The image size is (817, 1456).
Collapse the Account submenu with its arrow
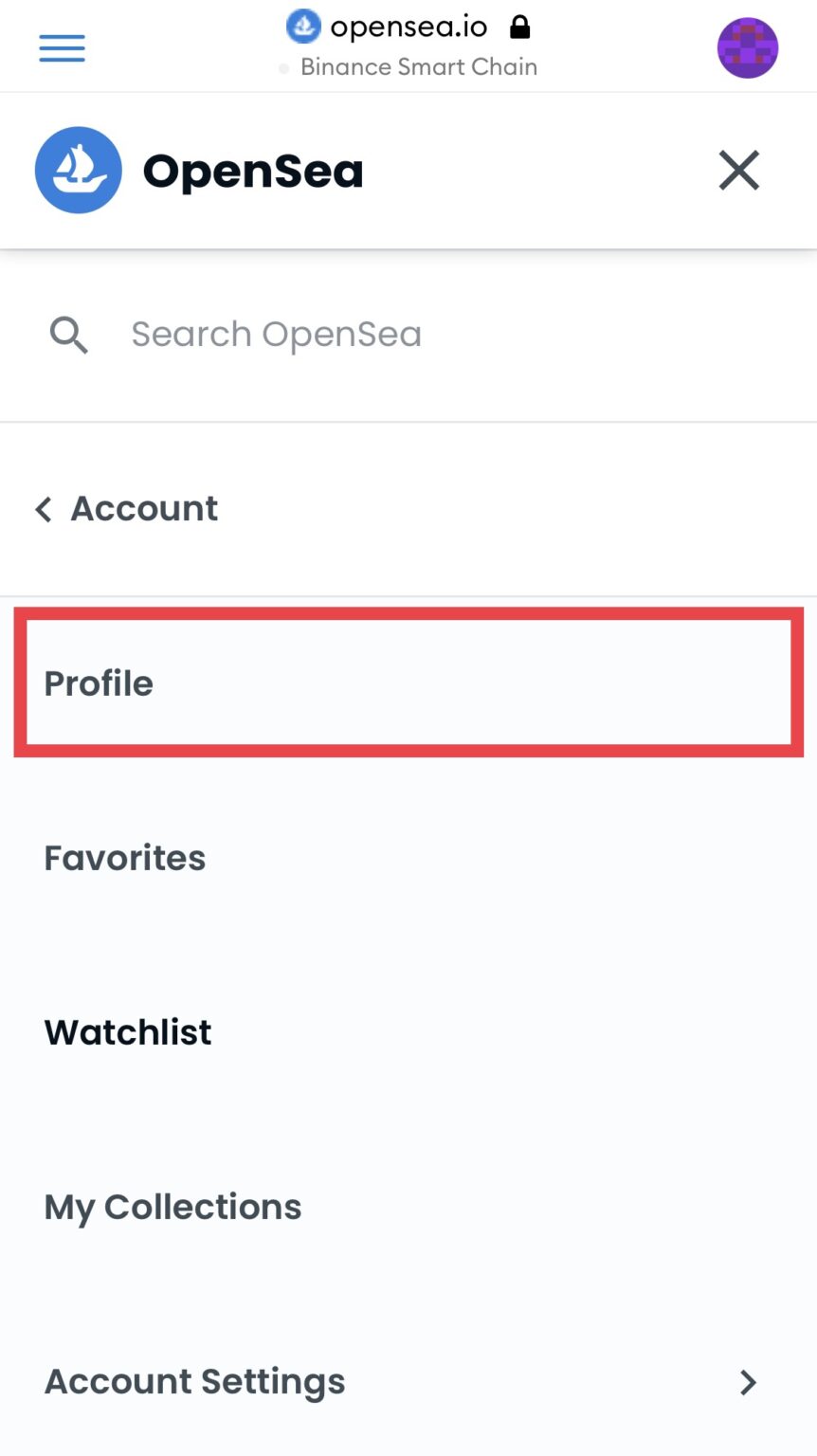point(43,509)
